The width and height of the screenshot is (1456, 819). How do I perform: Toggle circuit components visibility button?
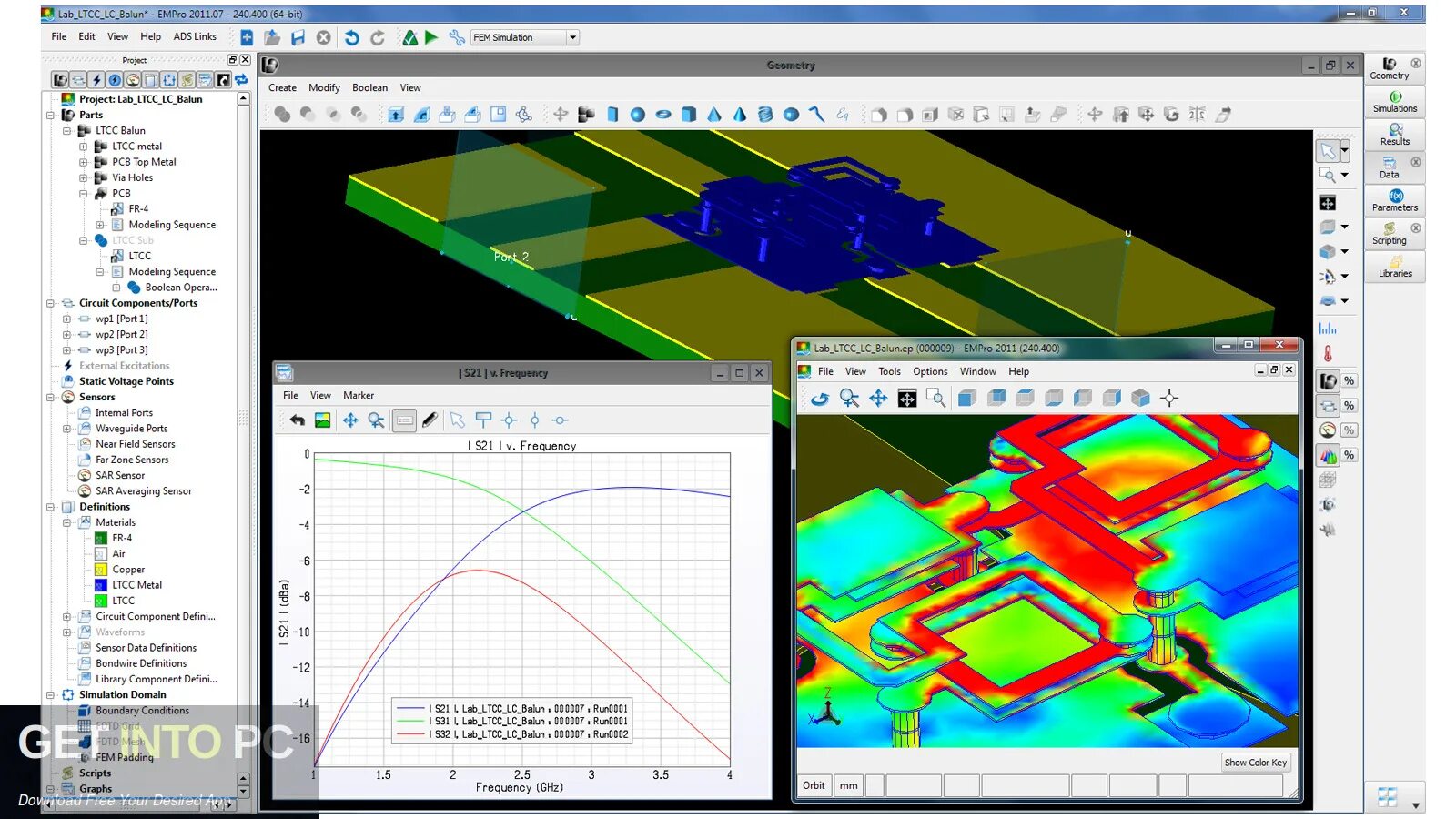[1329, 406]
